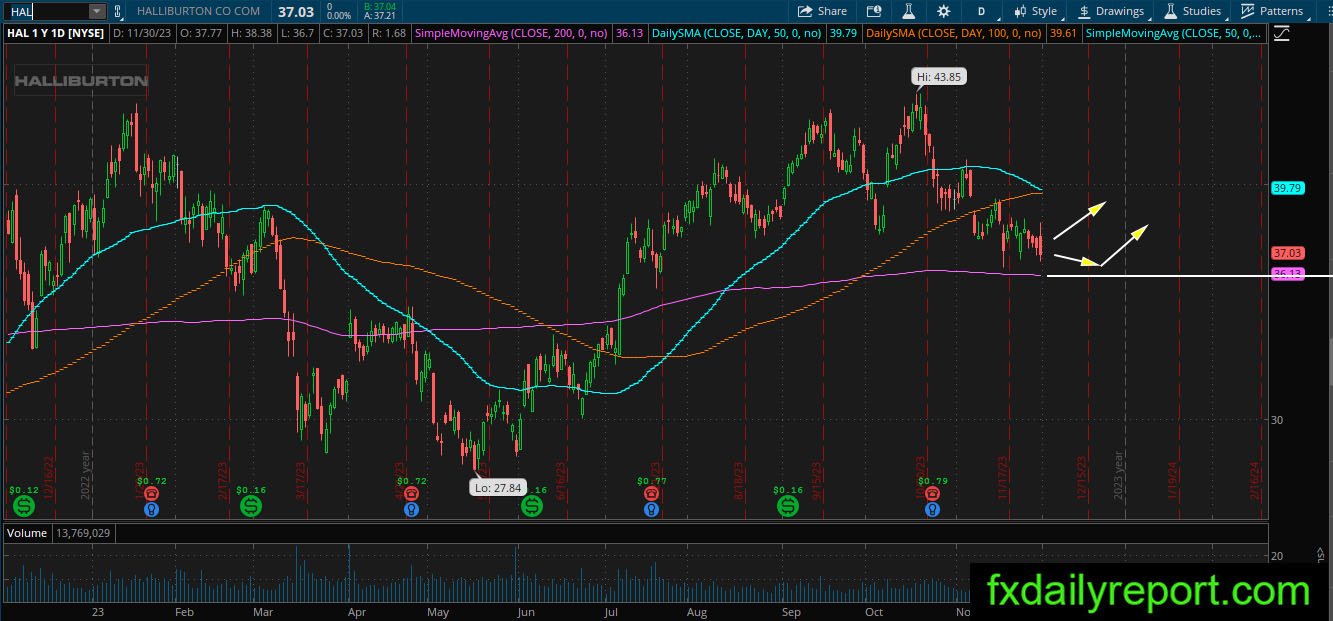Click the January $0.72 earnings phone icon
This screenshot has height=621, width=1333.
[151, 494]
